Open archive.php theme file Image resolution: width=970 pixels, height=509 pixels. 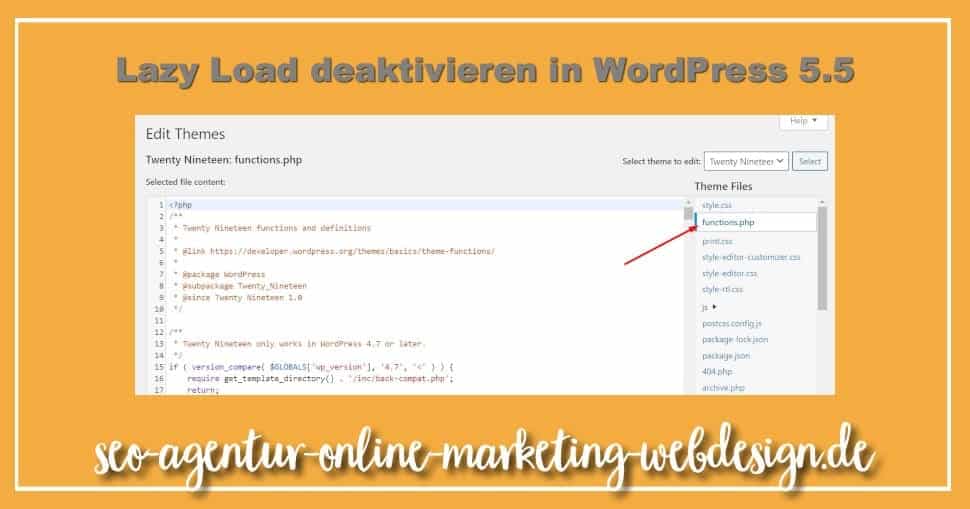pos(723,388)
